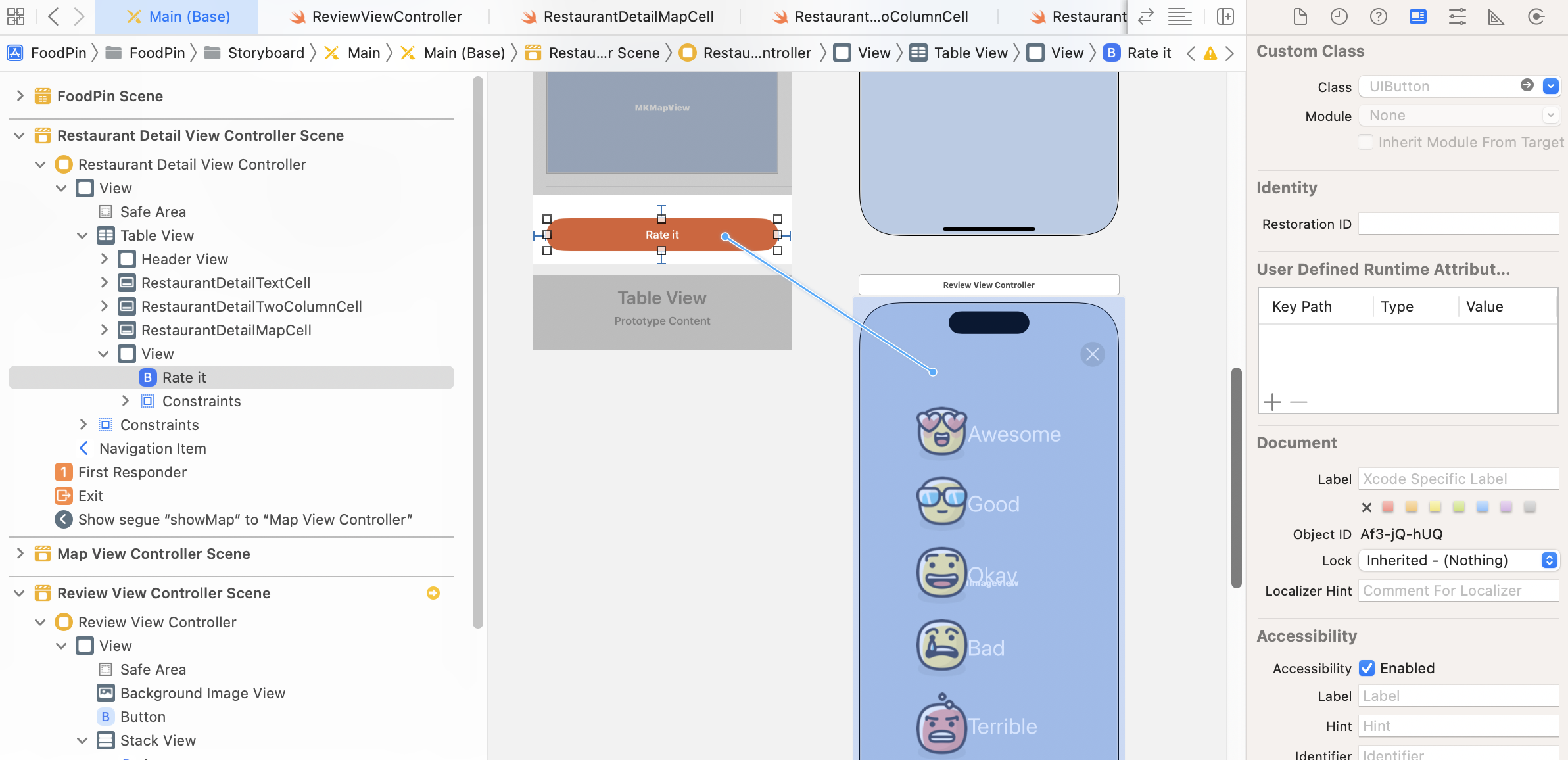Uncheck the Accessibility Enabled checkbox

(x=1367, y=668)
